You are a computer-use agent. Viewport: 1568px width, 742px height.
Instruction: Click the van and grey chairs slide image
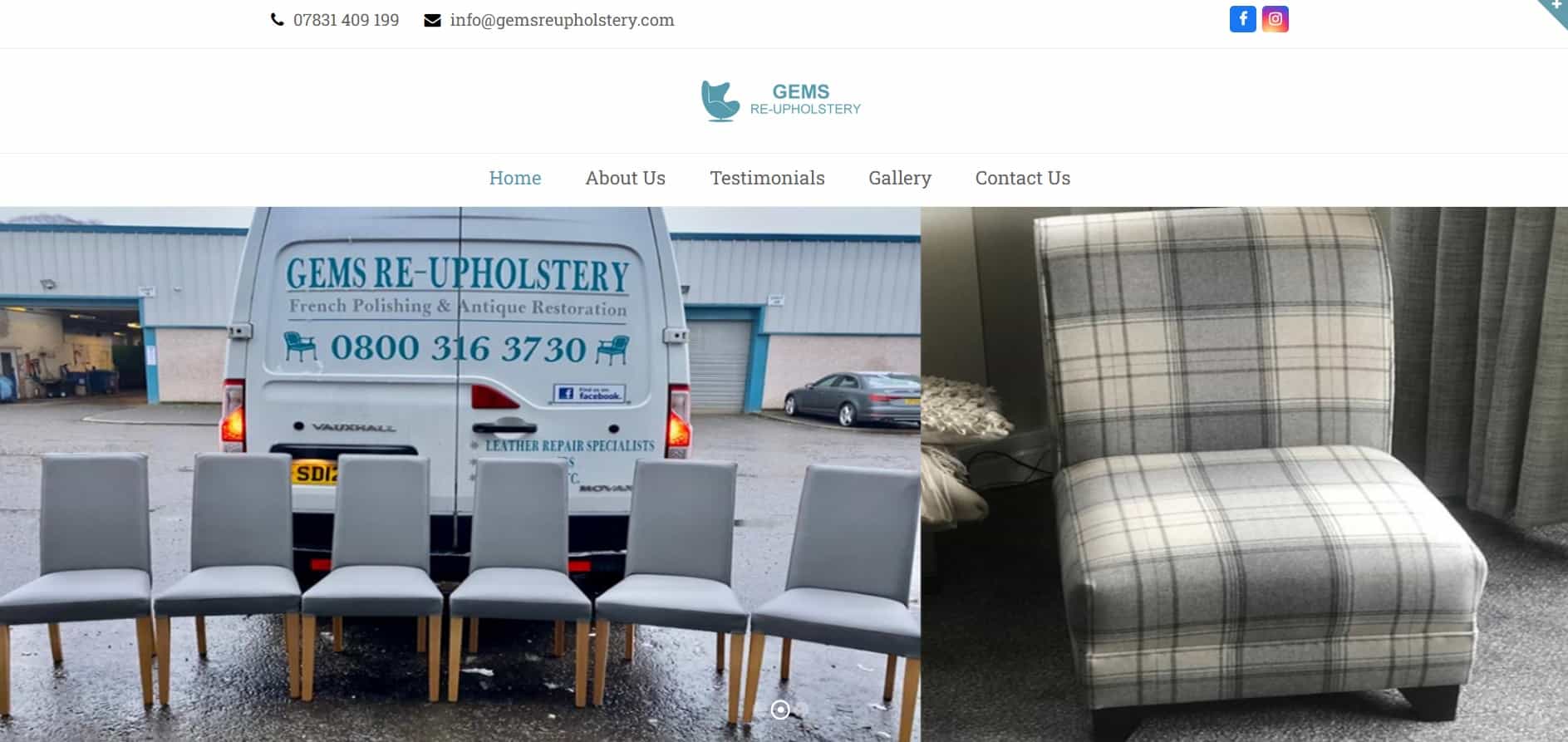pos(460,474)
